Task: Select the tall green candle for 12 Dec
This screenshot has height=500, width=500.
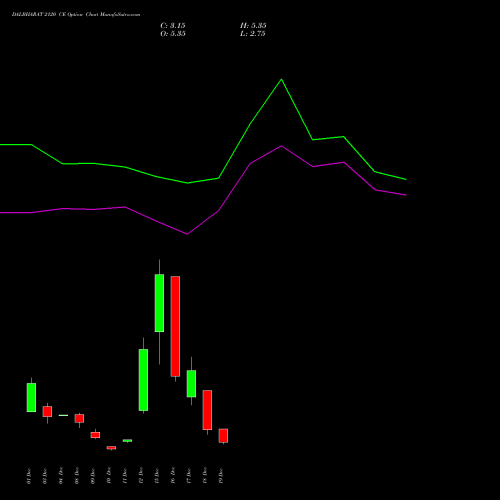Action: tap(143, 380)
